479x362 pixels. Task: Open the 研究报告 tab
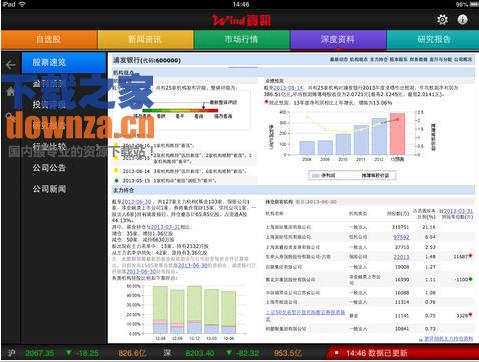[433, 39]
